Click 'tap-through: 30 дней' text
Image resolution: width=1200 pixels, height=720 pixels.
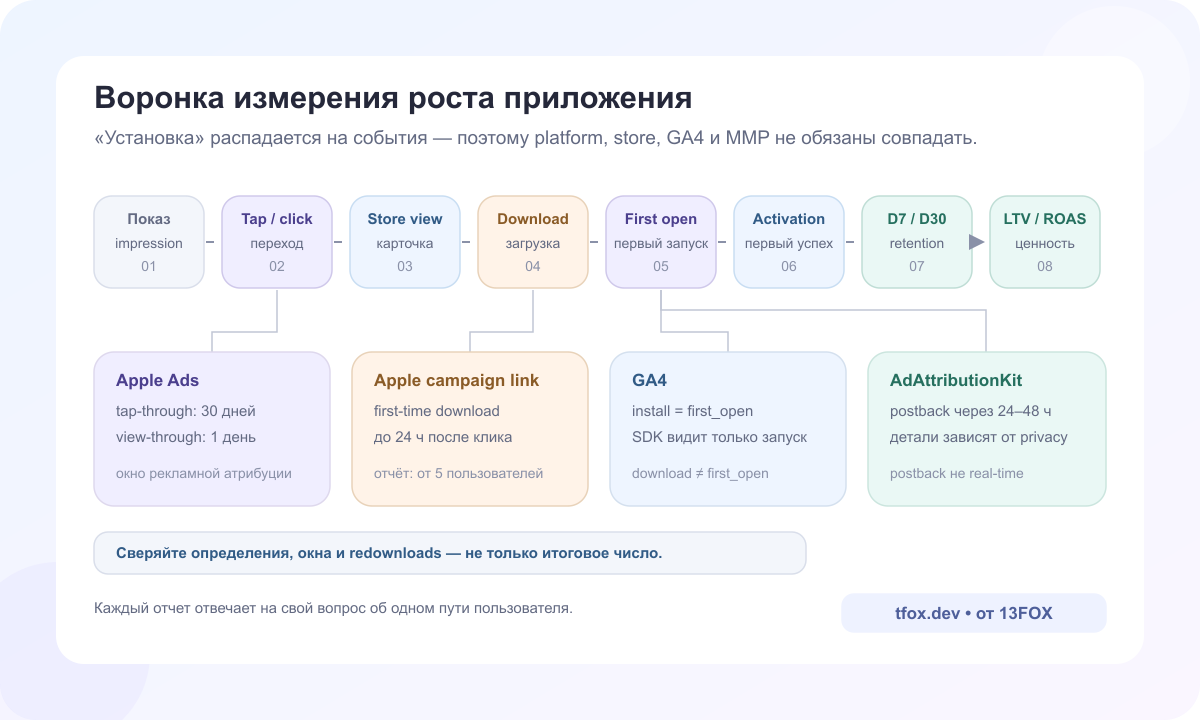[186, 411]
